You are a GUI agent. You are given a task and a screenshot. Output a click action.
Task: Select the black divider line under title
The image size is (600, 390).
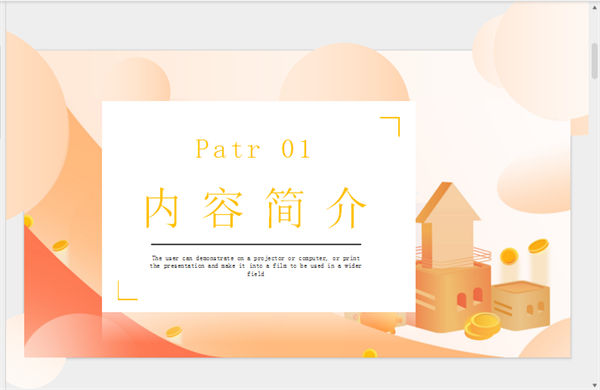pos(256,244)
